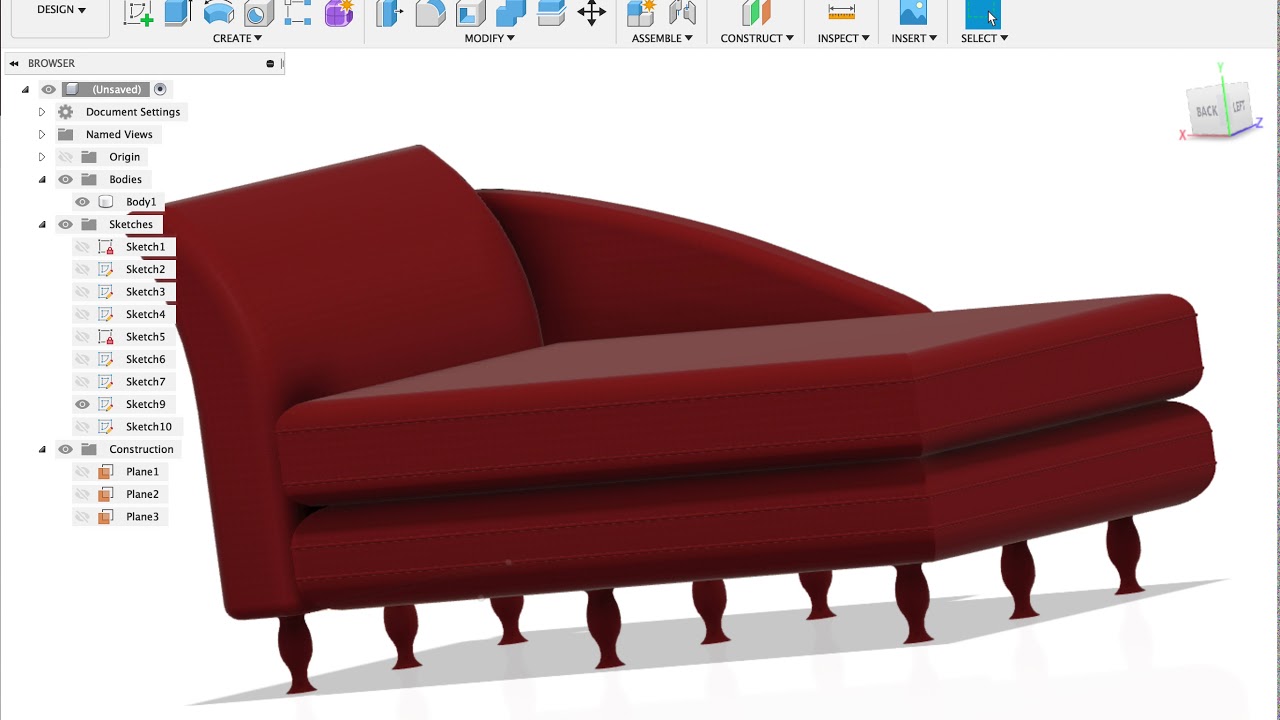Collapse the Bodies folder node

tap(42, 180)
